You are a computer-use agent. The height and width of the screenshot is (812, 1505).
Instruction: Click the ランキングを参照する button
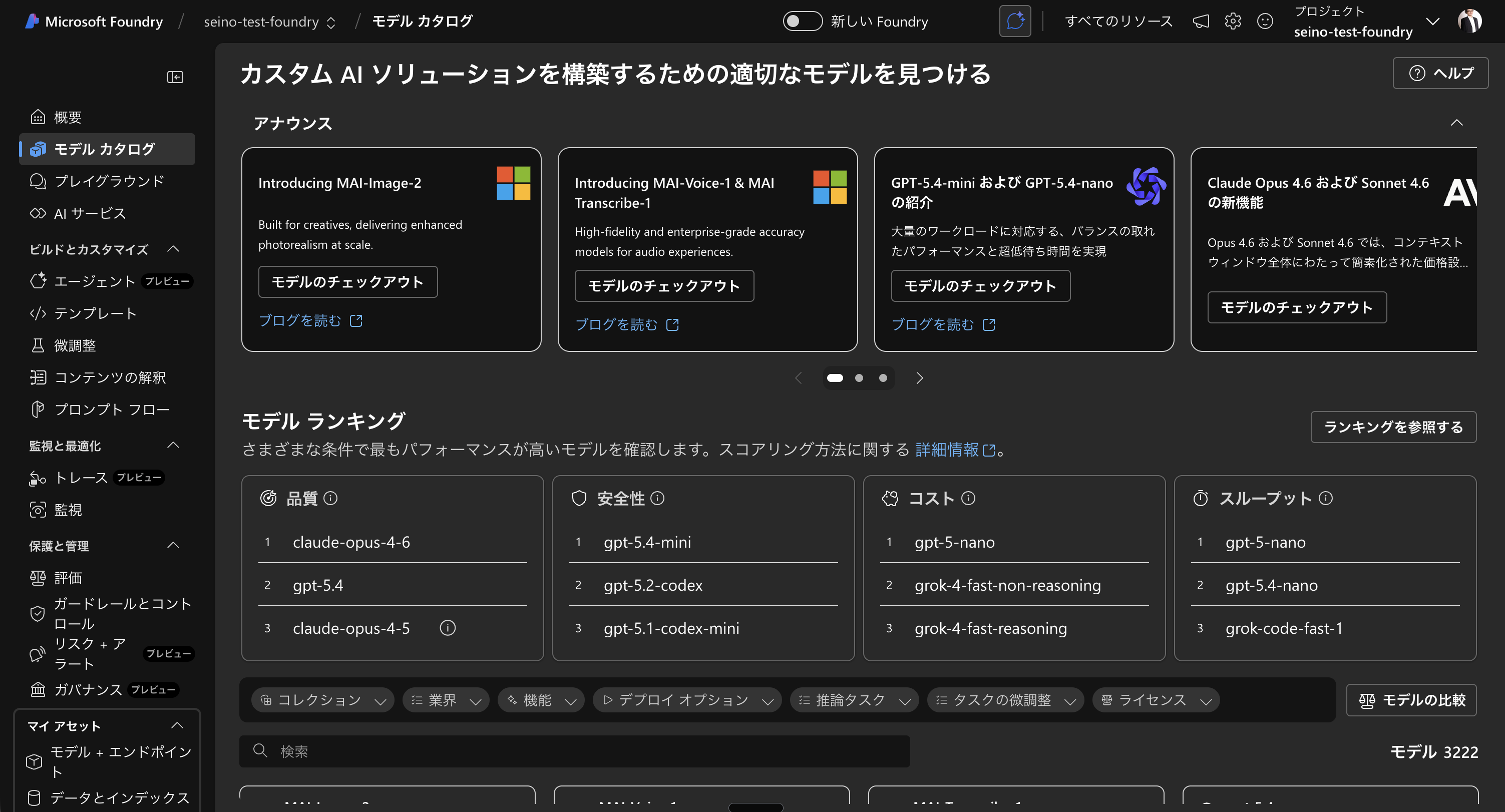click(x=1393, y=427)
